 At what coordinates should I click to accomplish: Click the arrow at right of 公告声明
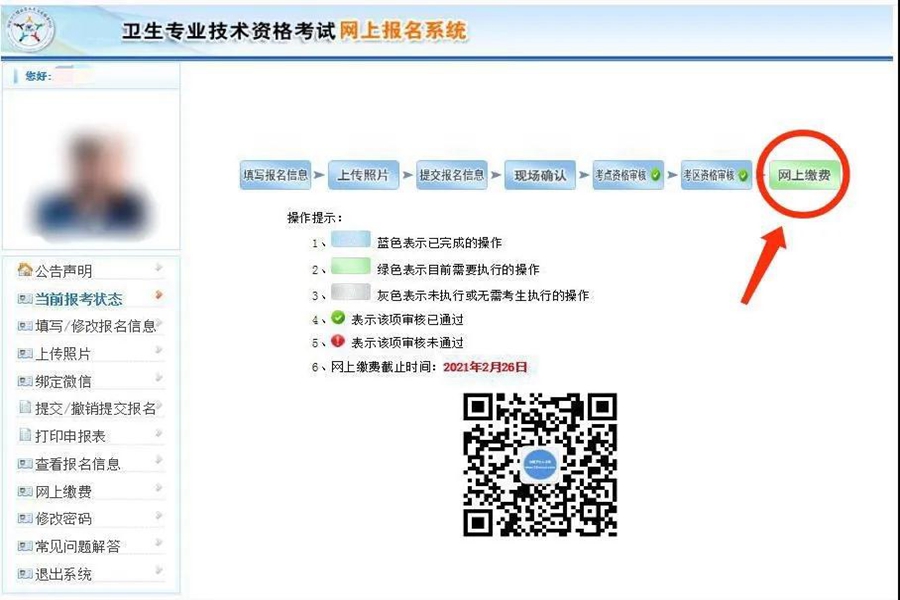159,268
